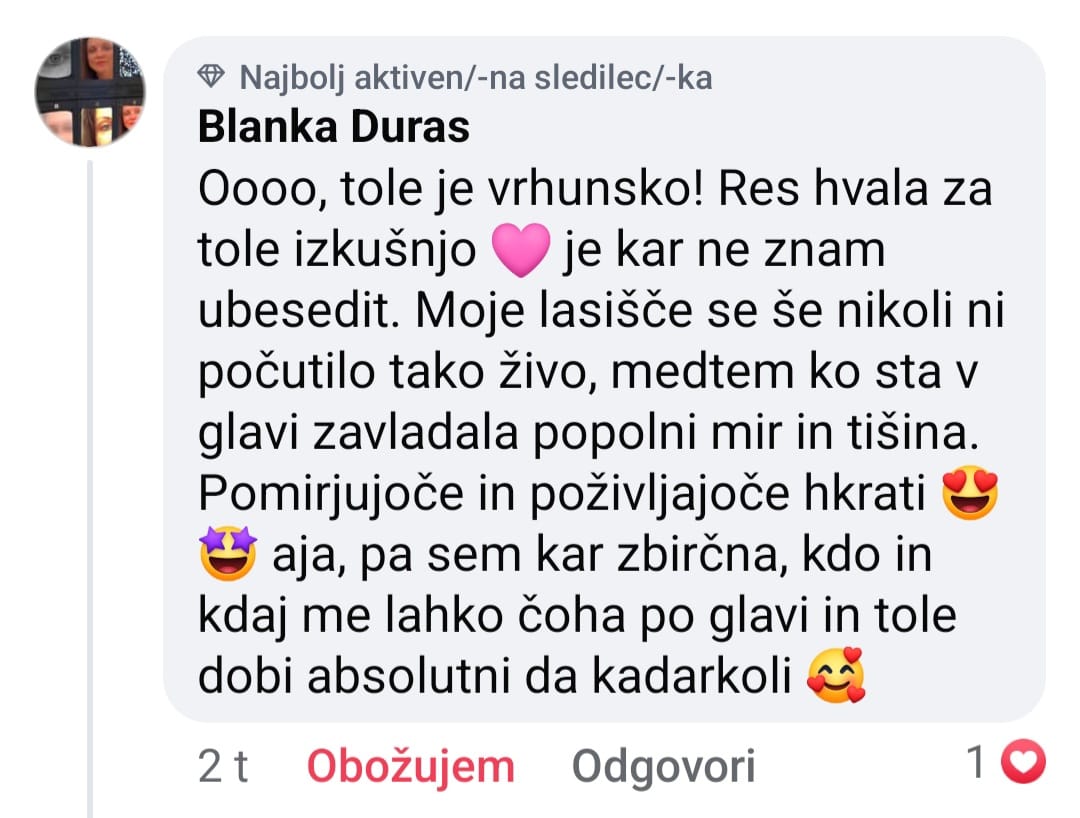Click the reaction count number 1
This screenshot has height=818, width=1080.
(976, 762)
